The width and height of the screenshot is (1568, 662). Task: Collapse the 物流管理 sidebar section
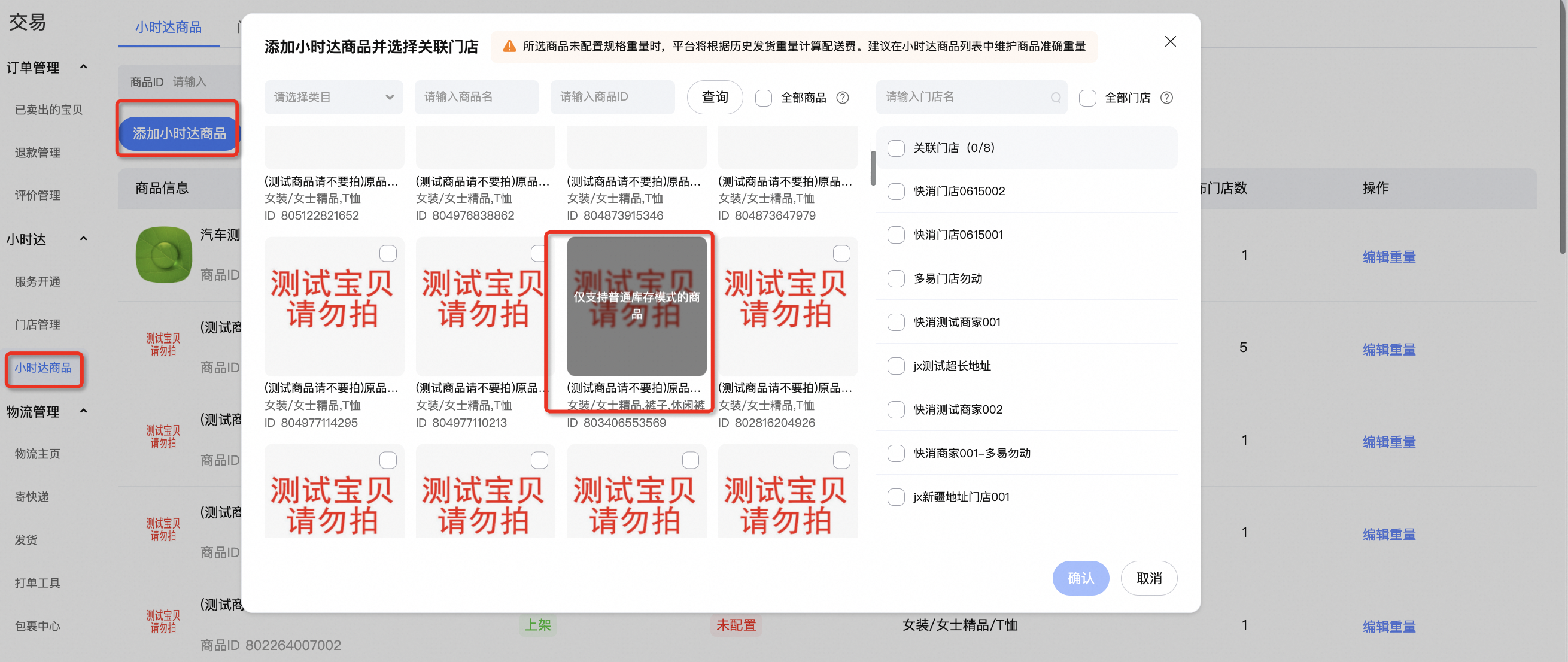[x=83, y=411]
